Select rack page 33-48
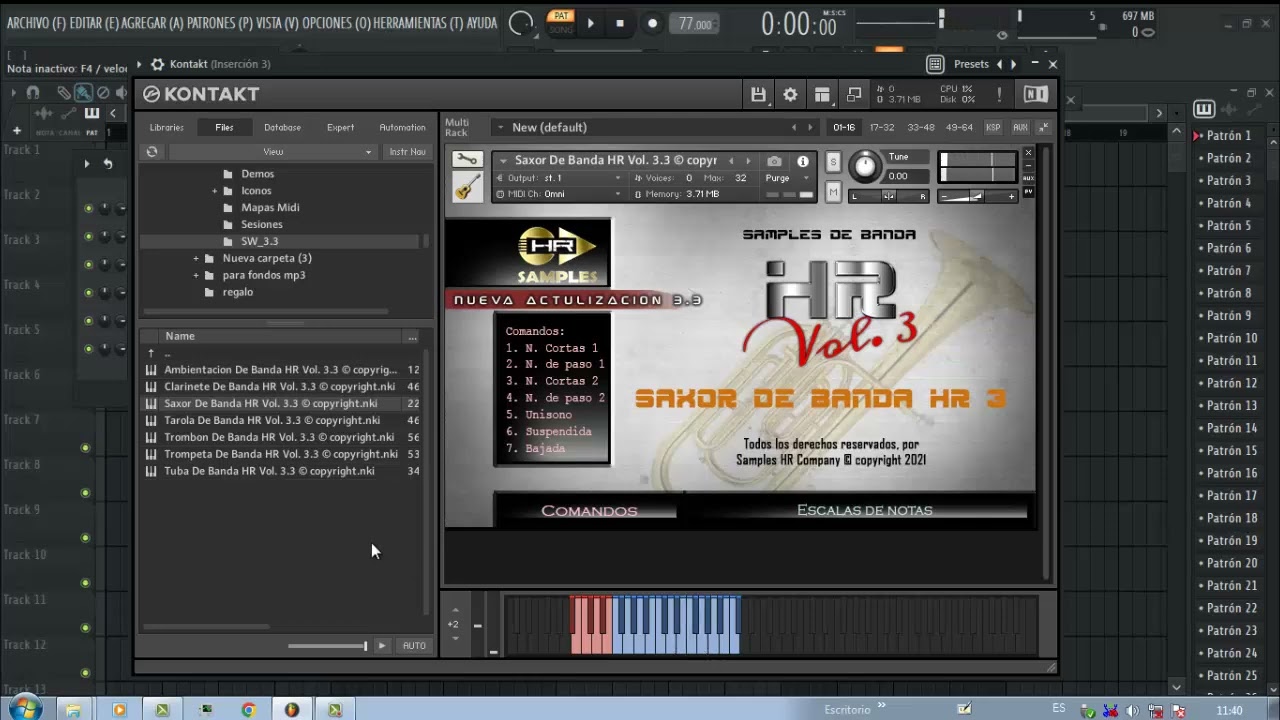The width and height of the screenshot is (1280, 720). (920, 127)
